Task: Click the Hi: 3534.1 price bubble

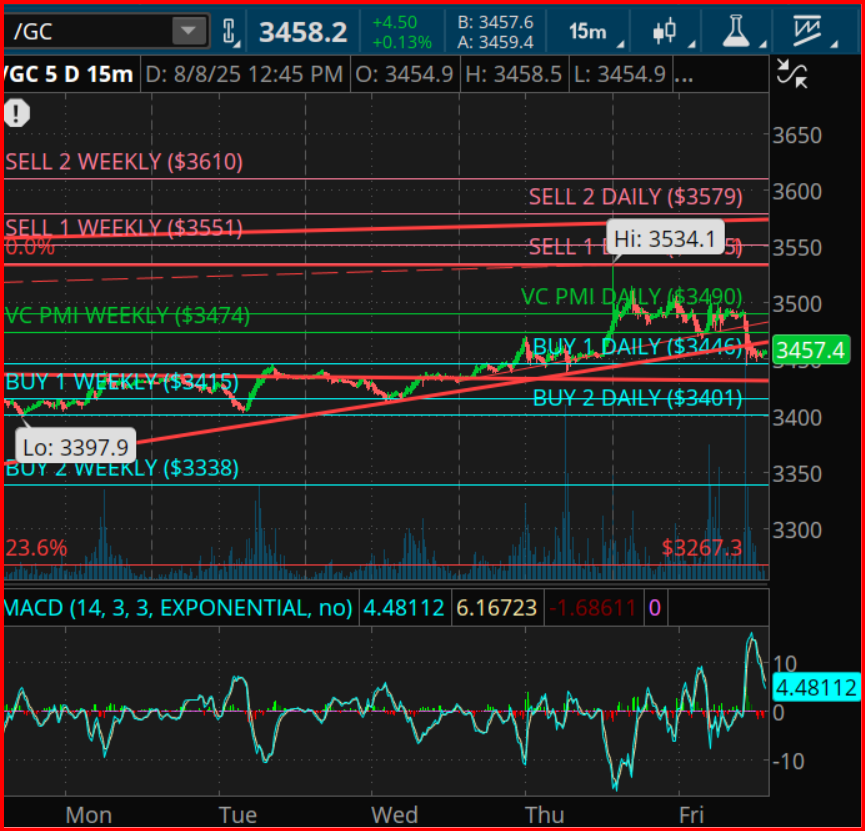Action: click(664, 239)
